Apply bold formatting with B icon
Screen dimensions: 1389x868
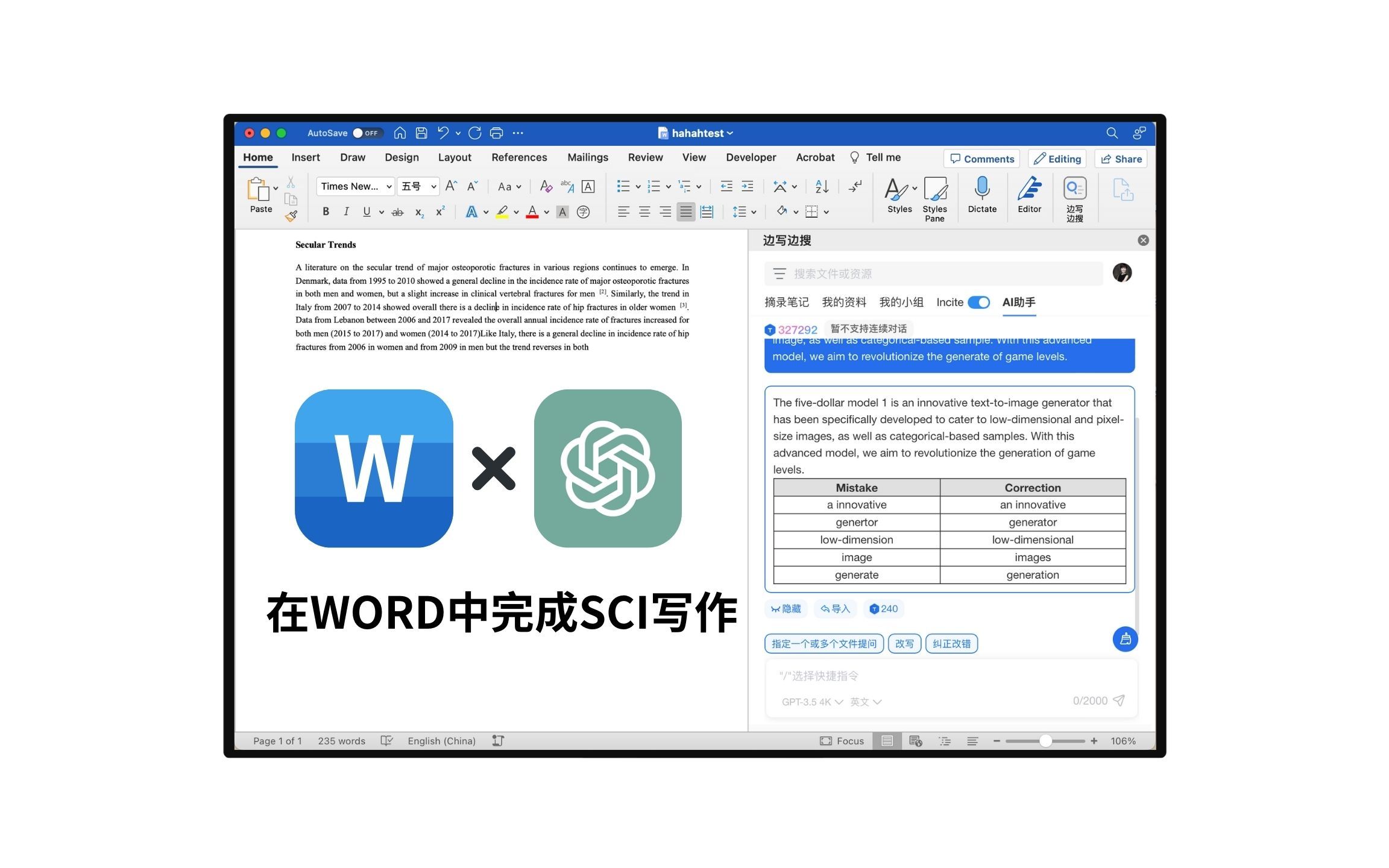(x=326, y=212)
